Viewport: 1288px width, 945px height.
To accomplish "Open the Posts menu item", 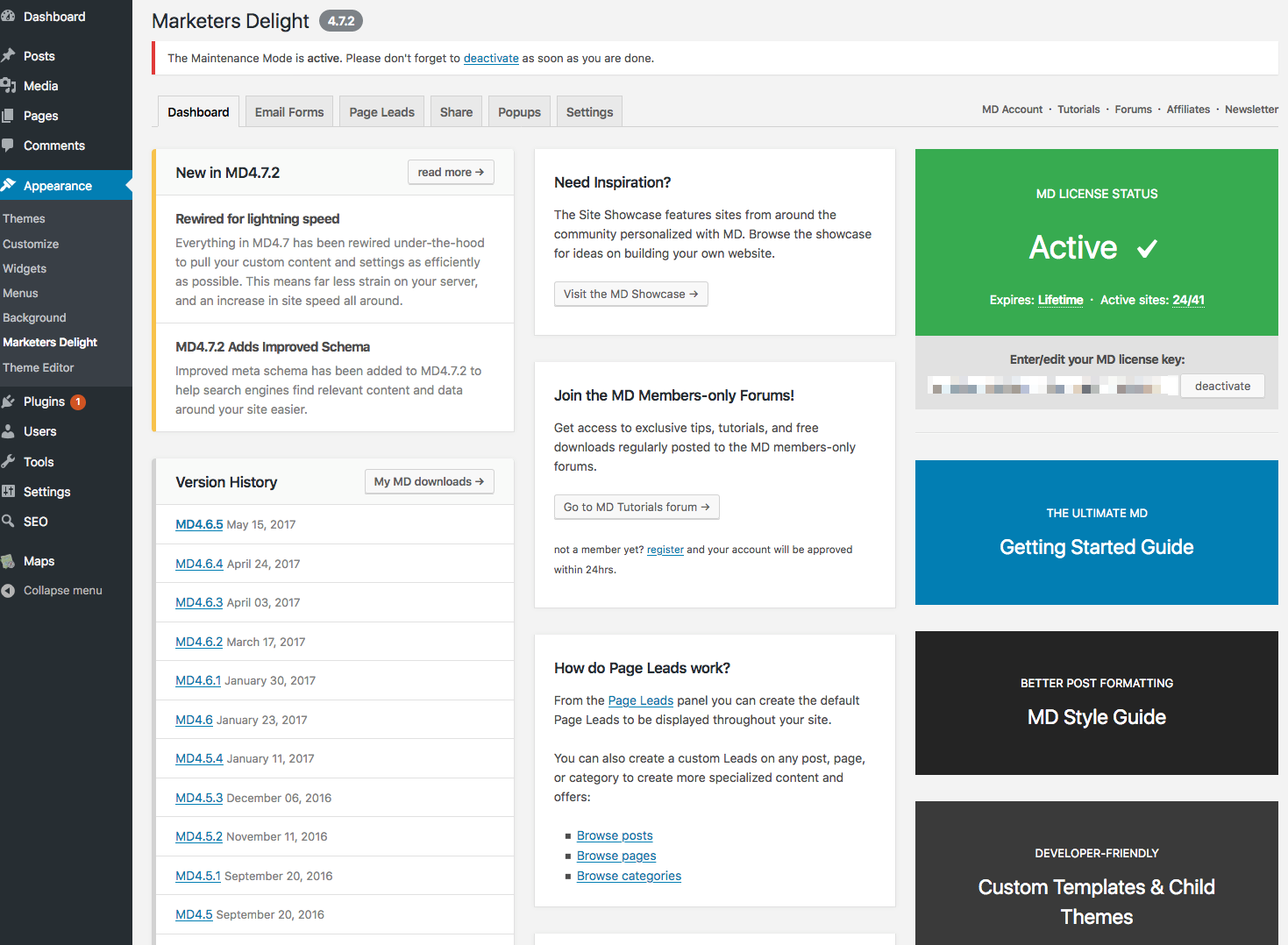I will 39,56.
